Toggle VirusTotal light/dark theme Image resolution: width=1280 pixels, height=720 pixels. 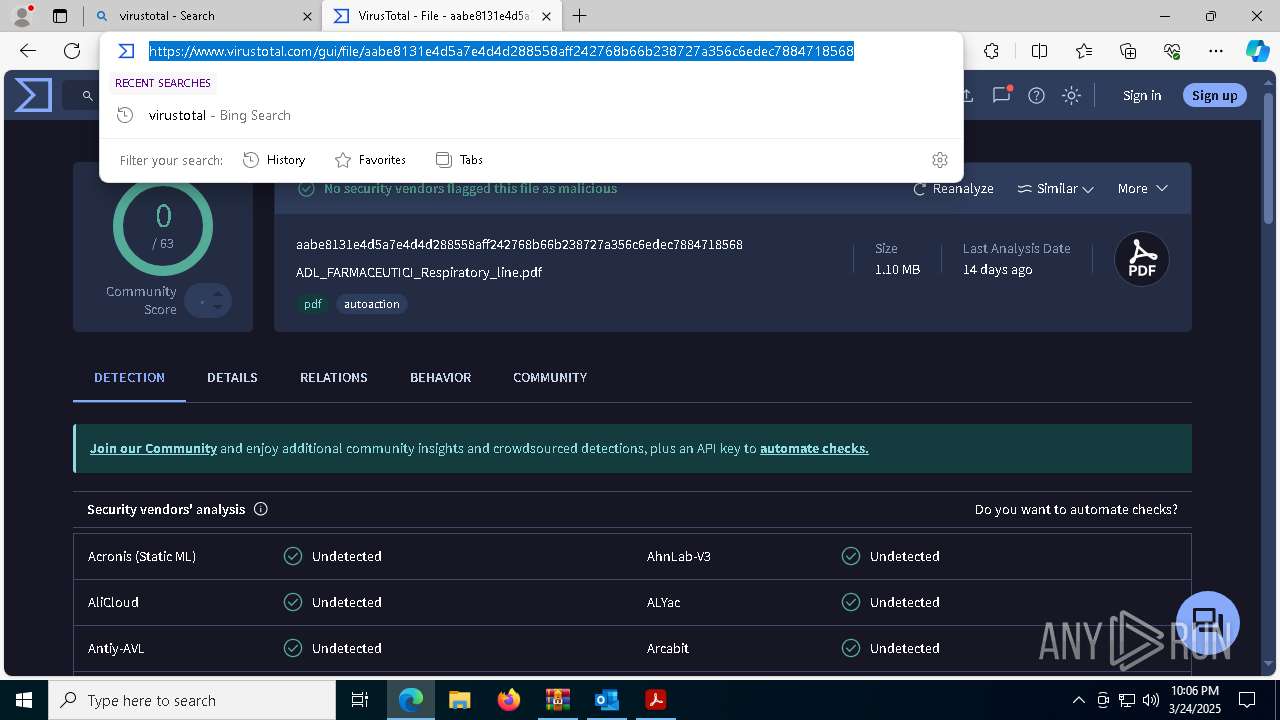click(1071, 95)
